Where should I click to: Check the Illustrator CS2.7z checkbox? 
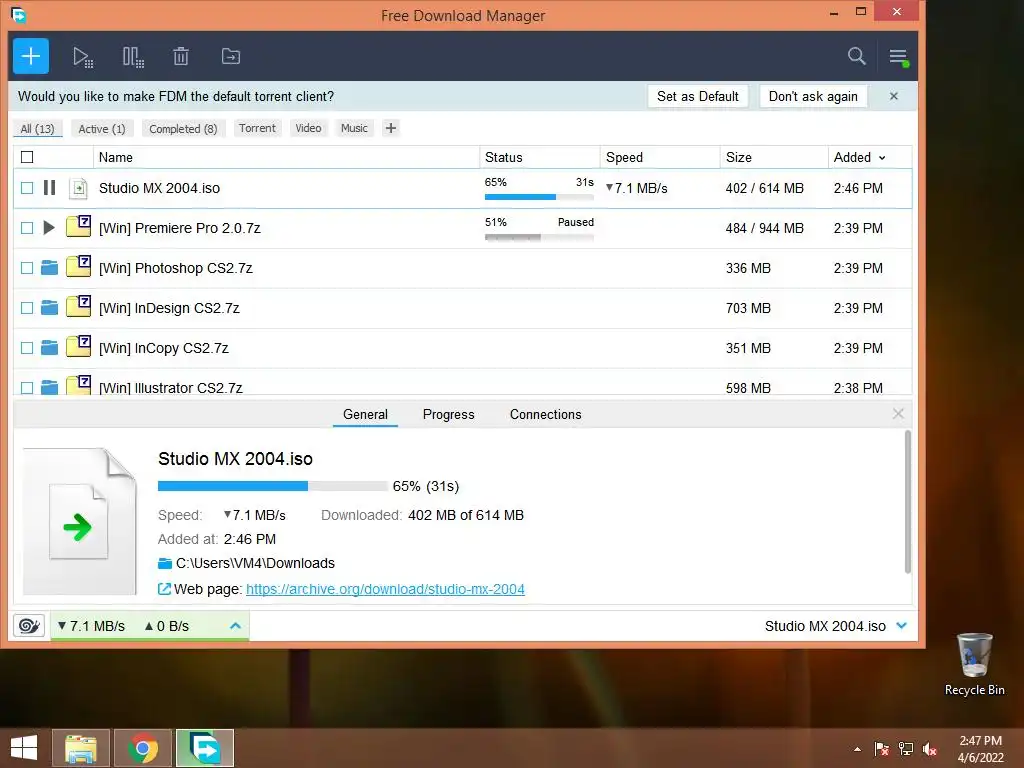pyautogui.click(x=27, y=388)
